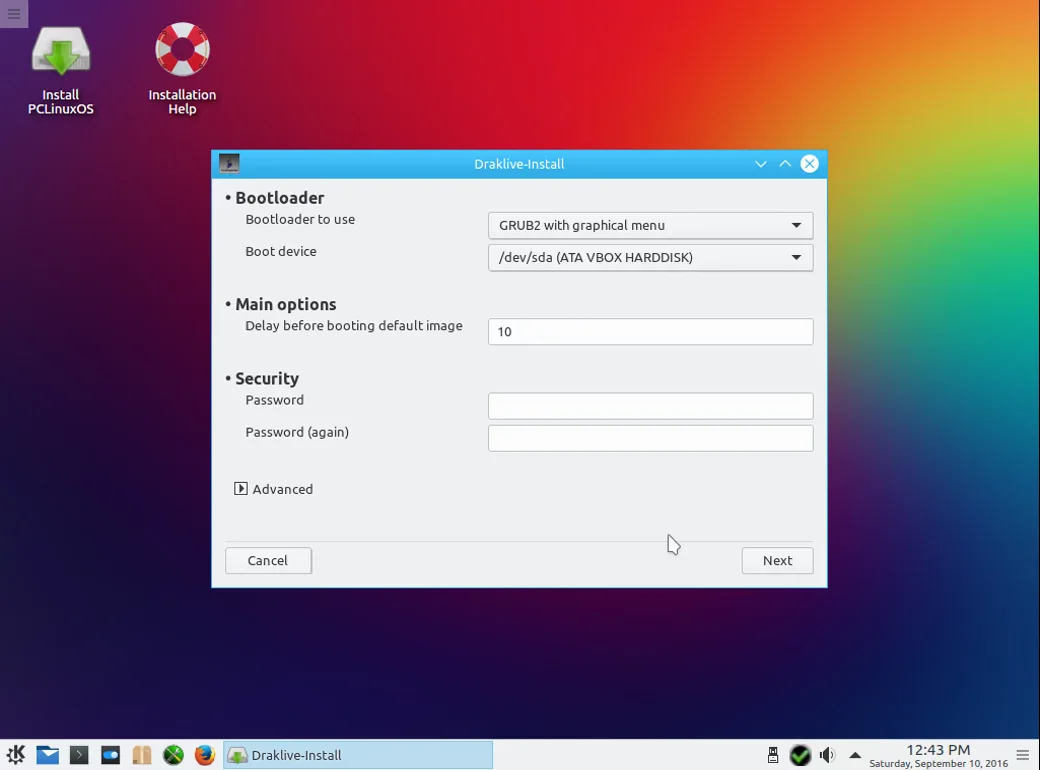Launch Firefox from the taskbar
Viewport: 1040px width, 770px height.
(204, 755)
